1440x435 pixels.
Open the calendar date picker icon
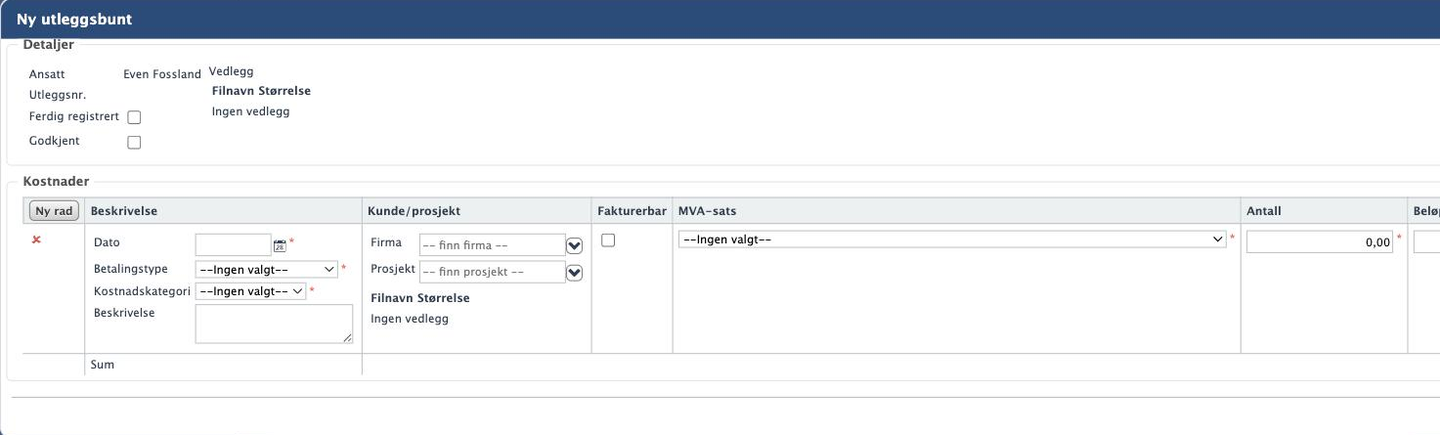point(279,245)
